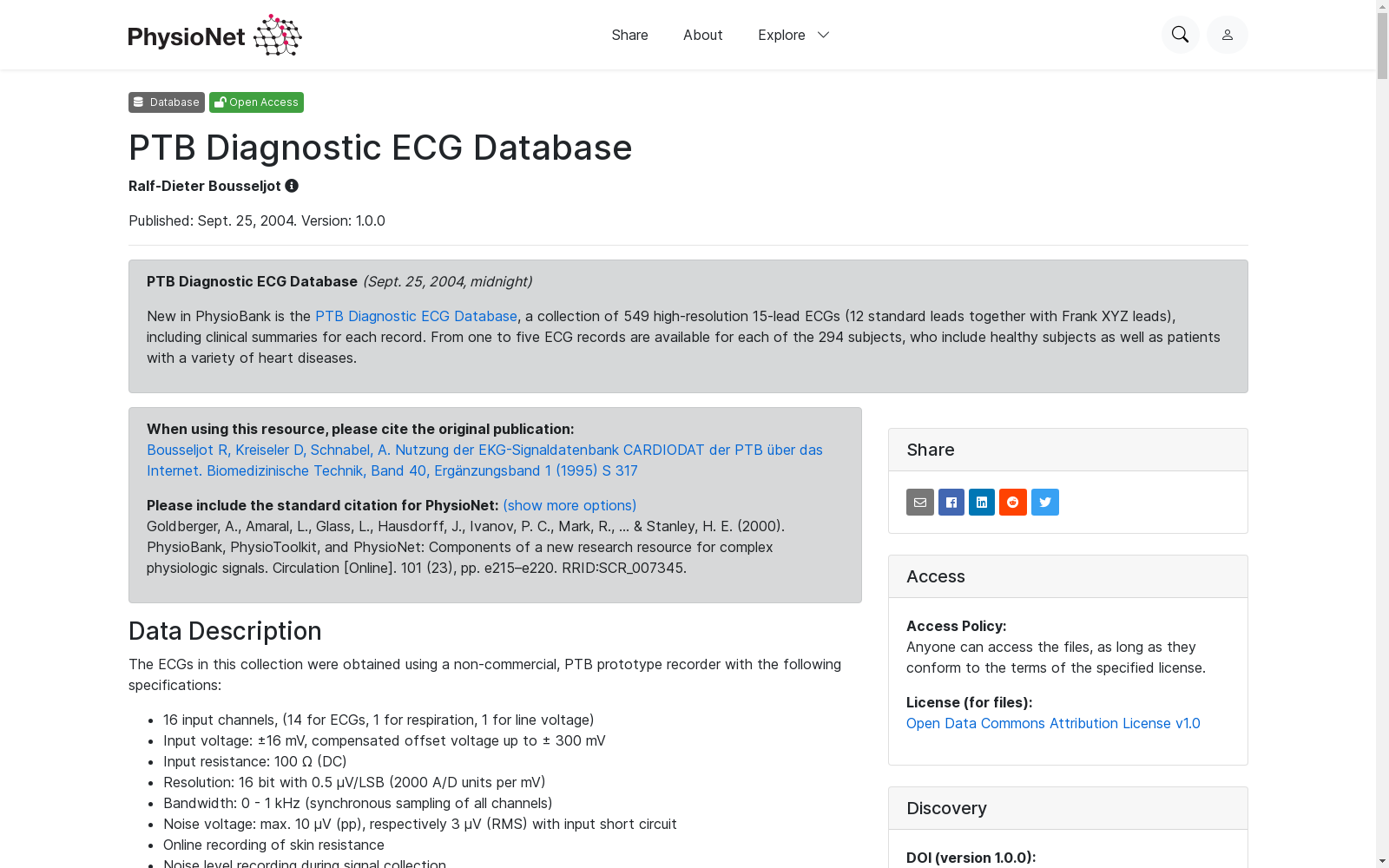Image resolution: width=1389 pixels, height=868 pixels.
Task: Open the Share menu item
Action: tap(629, 35)
